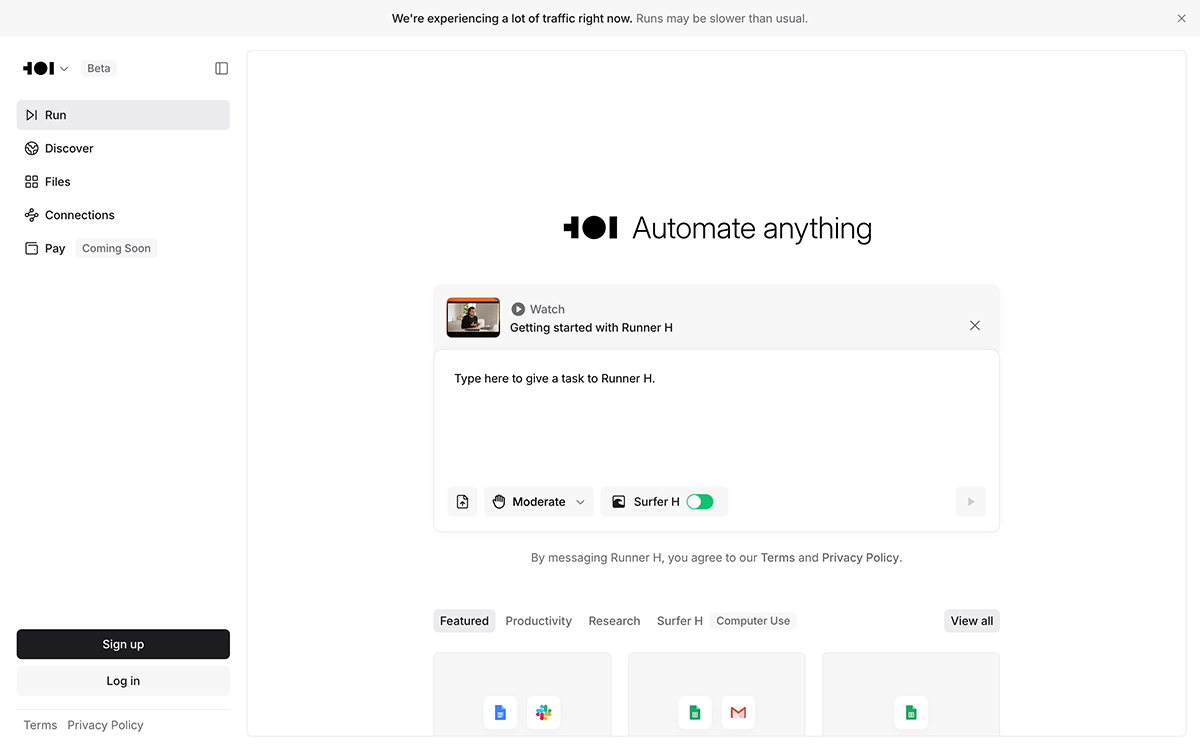This screenshot has width=1200, height=750.
Task: Click the Slack icon in template card
Action: [x=544, y=713]
